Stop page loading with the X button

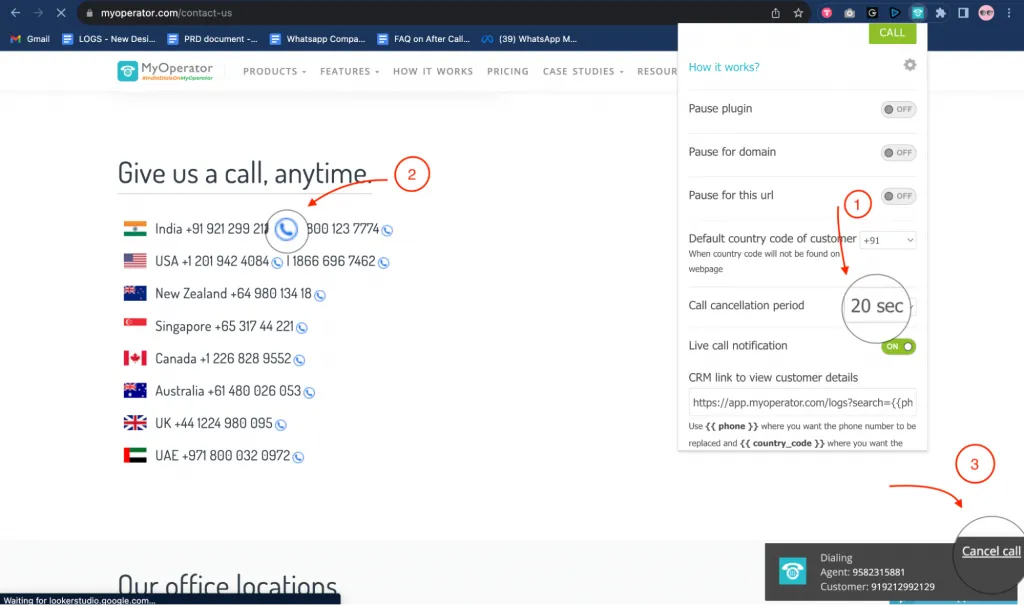61,12
